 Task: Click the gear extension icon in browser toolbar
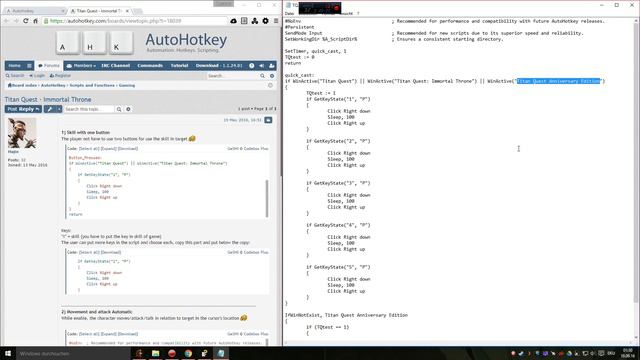click(265, 21)
